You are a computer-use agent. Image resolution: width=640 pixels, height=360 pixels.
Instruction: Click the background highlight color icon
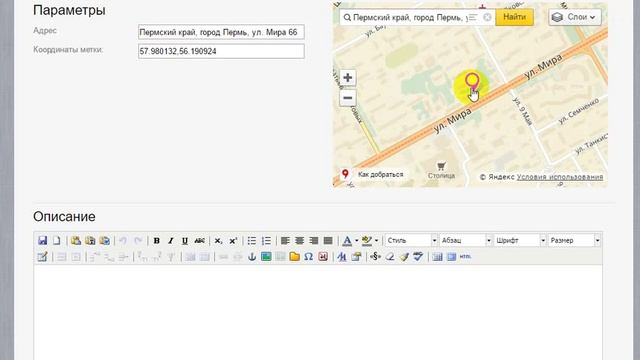pyautogui.click(x=367, y=241)
